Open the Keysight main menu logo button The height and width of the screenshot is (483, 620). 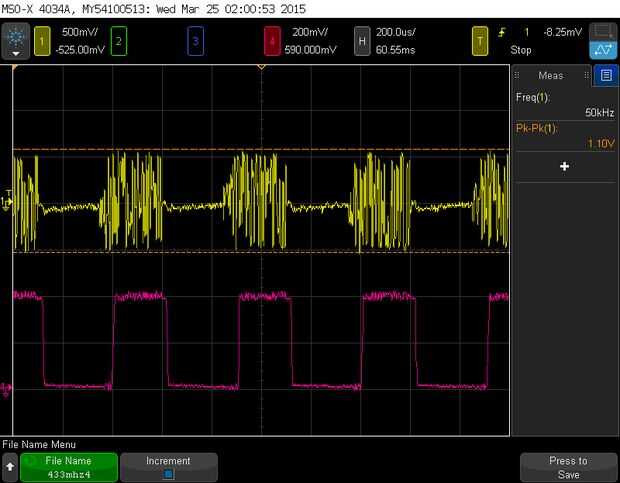click(x=16, y=41)
